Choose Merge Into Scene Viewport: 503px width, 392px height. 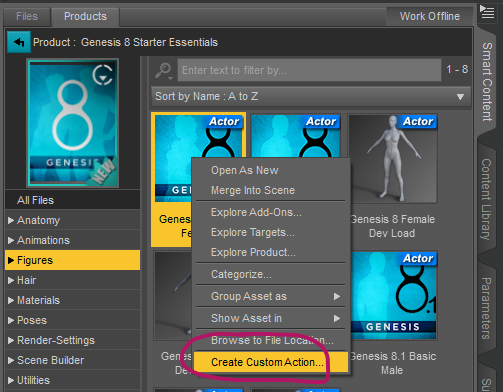(271, 190)
